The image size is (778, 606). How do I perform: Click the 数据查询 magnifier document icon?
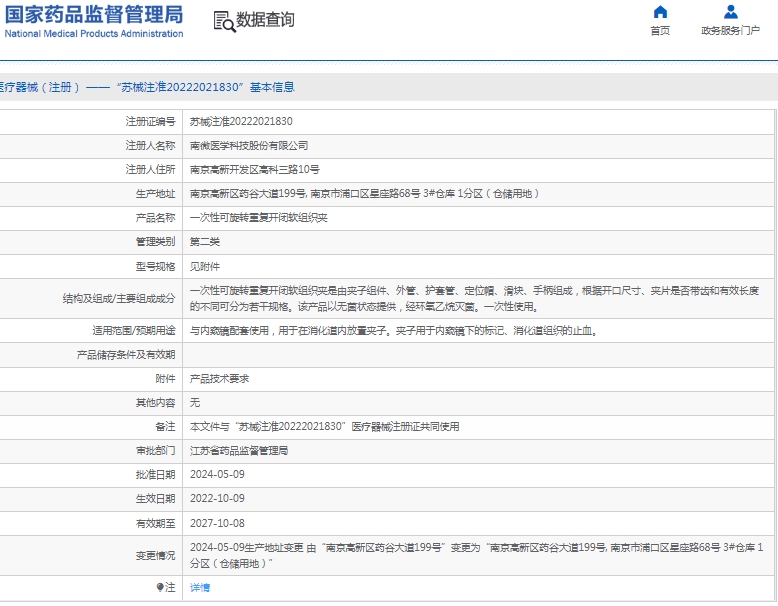224,22
